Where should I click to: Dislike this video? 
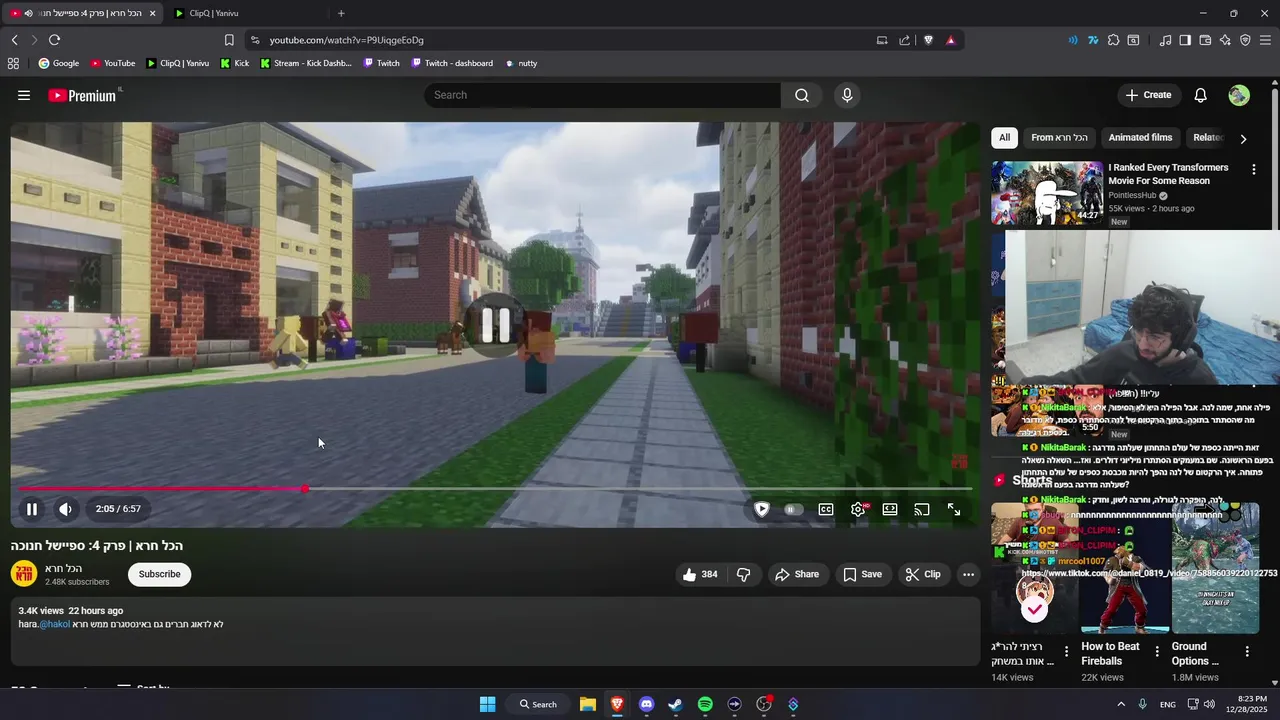(x=743, y=574)
